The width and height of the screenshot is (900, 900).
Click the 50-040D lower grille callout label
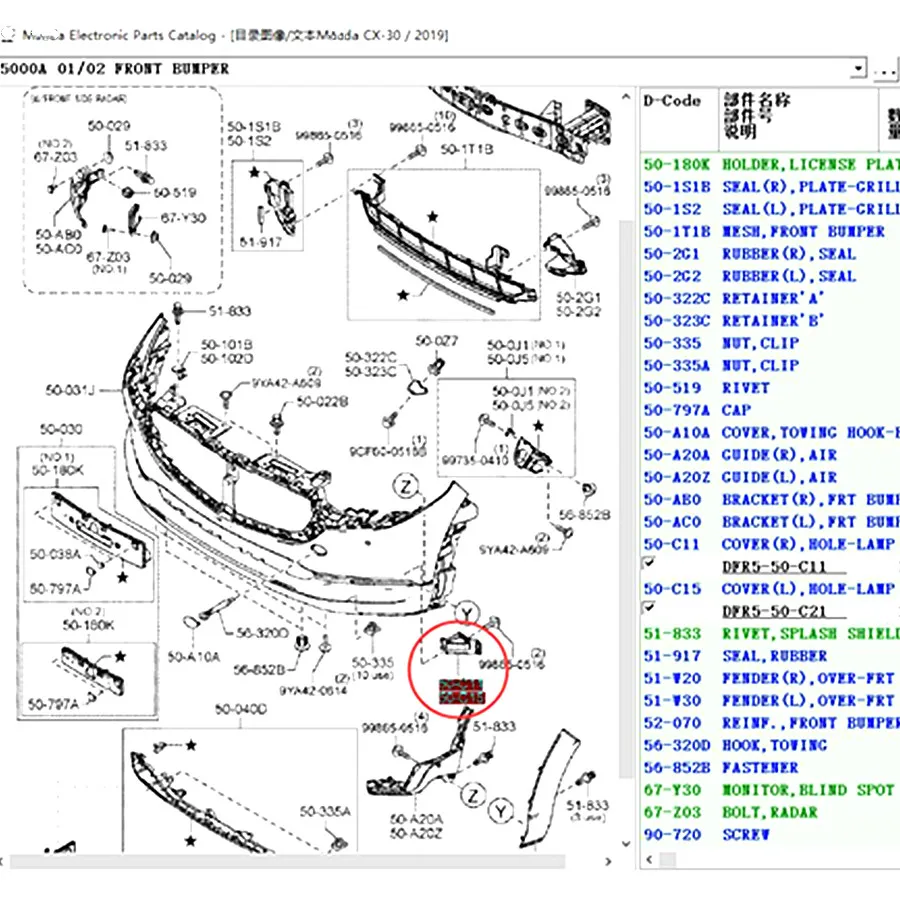point(241,710)
